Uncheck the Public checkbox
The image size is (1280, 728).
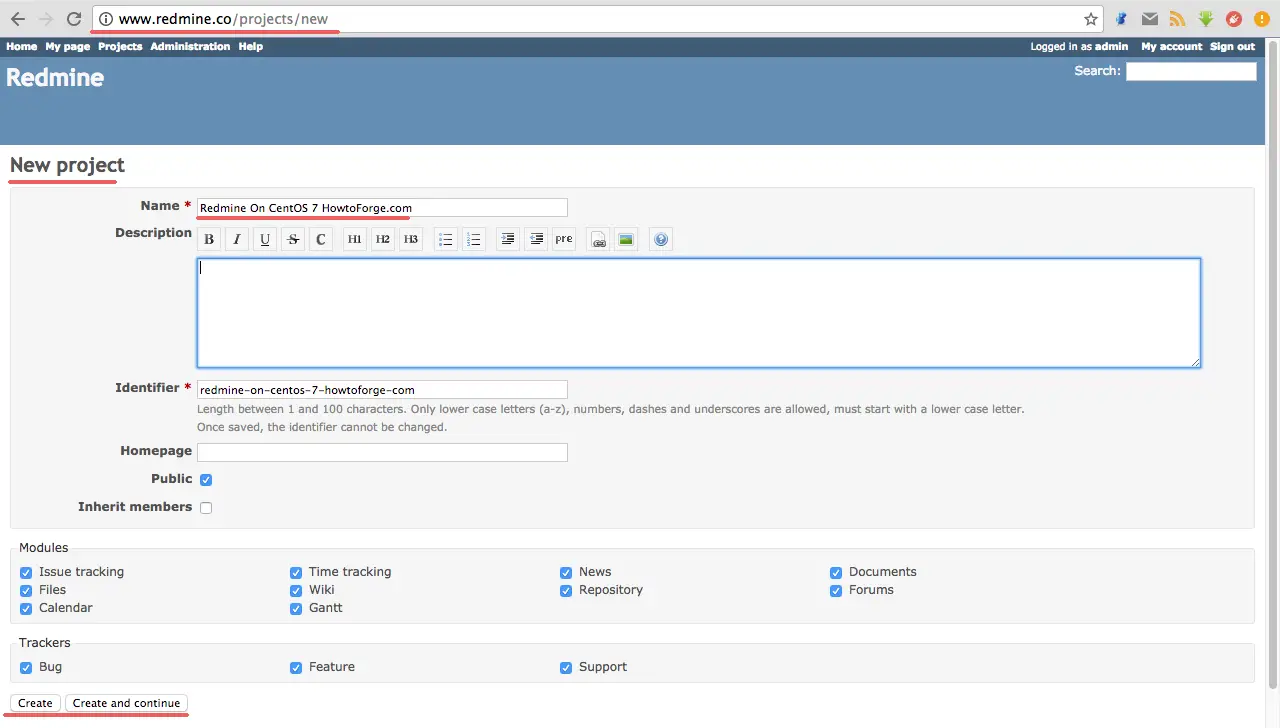click(x=206, y=480)
